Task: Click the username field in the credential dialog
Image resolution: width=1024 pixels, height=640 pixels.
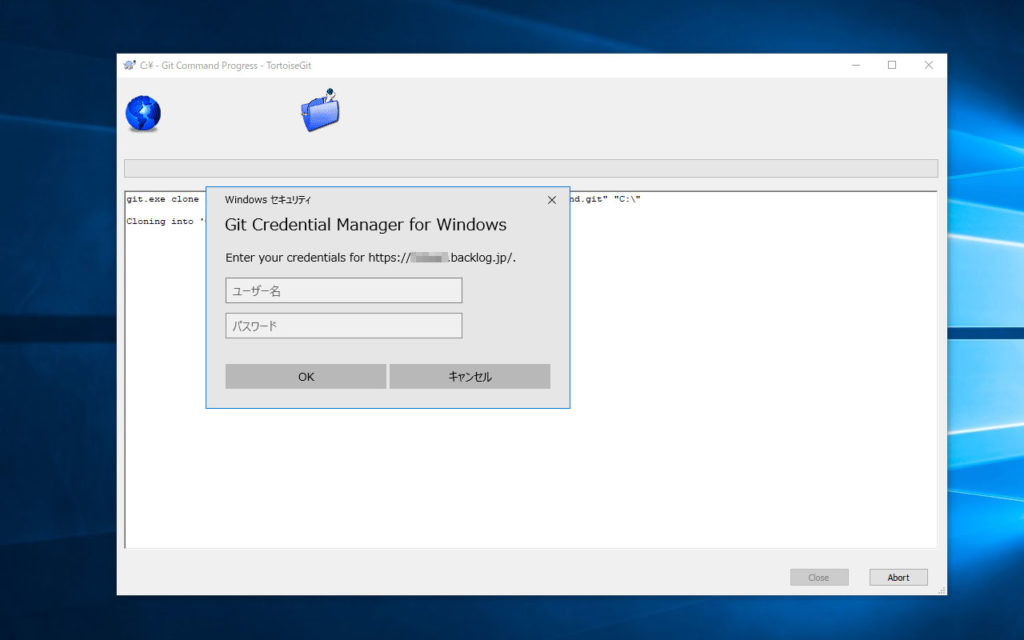Action: tap(344, 290)
